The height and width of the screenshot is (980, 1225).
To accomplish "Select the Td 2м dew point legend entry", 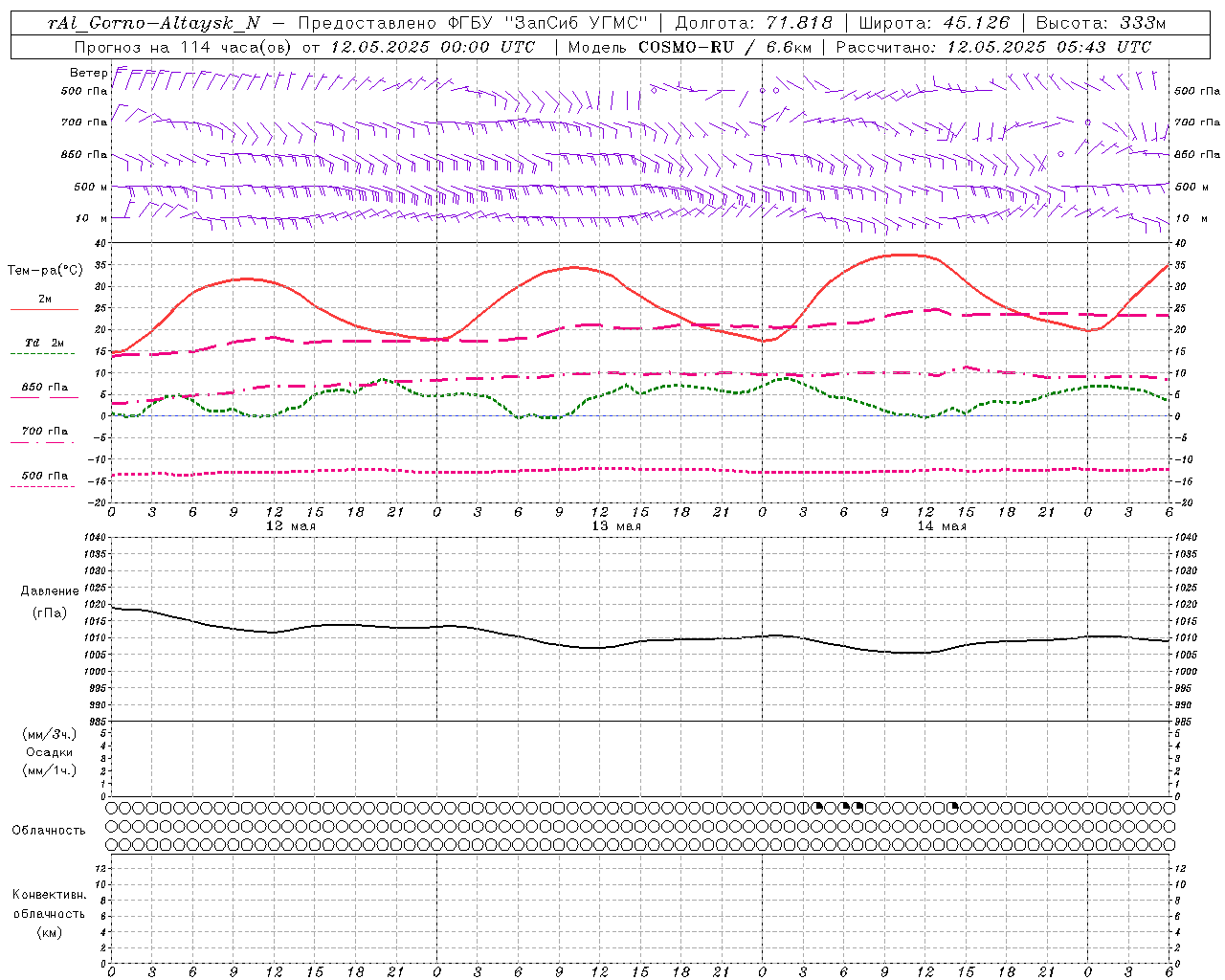I will pos(44,342).
